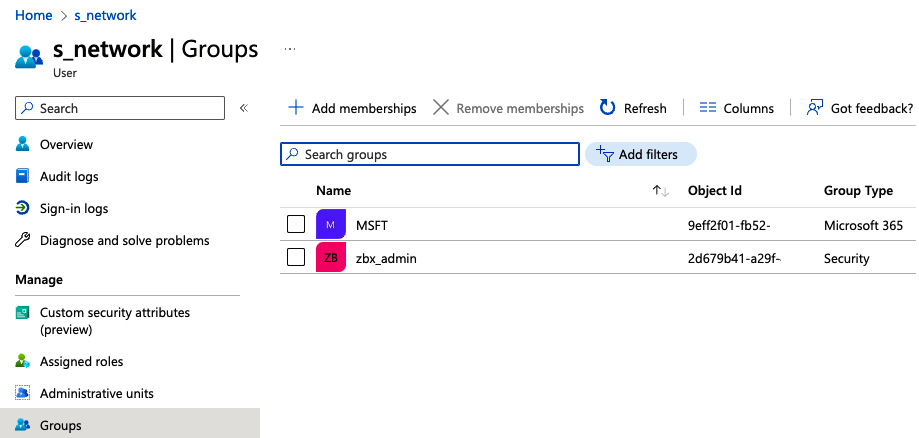Viewport: 919px width, 438px height.
Task: Select the zbx_admin group checkbox
Action: click(x=296, y=257)
